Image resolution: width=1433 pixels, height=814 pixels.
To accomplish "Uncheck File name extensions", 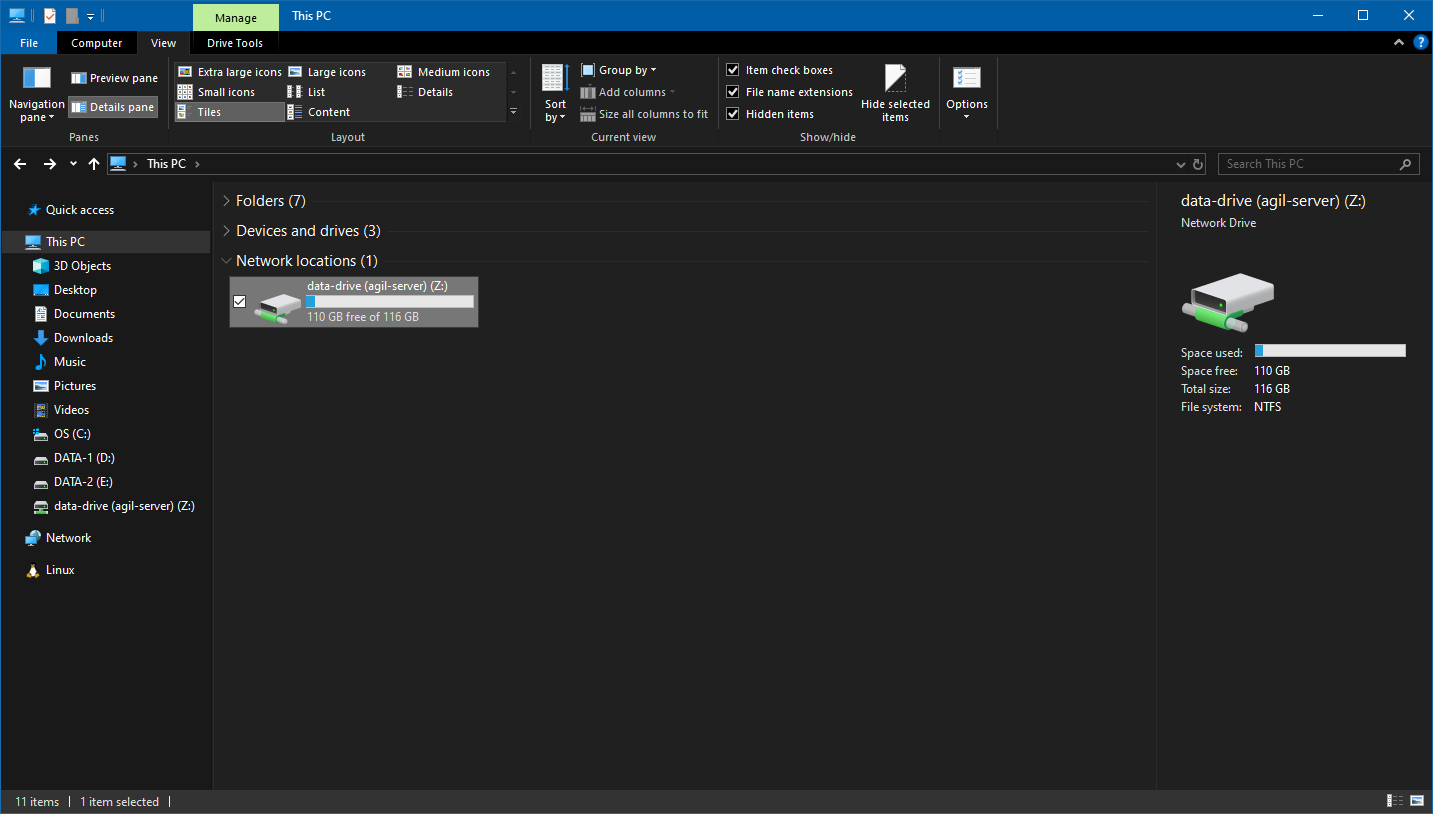I will [x=733, y=92].
